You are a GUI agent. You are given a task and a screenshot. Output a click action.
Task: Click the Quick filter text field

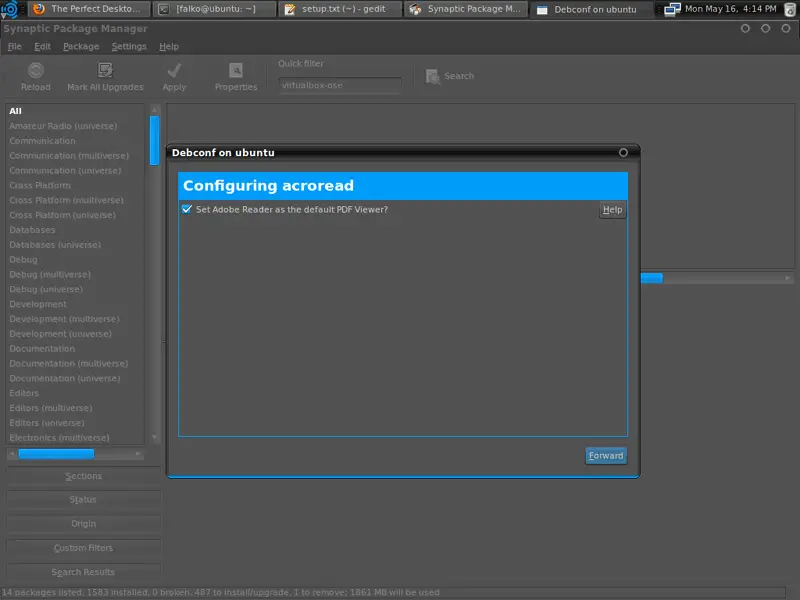pos(340,85)
